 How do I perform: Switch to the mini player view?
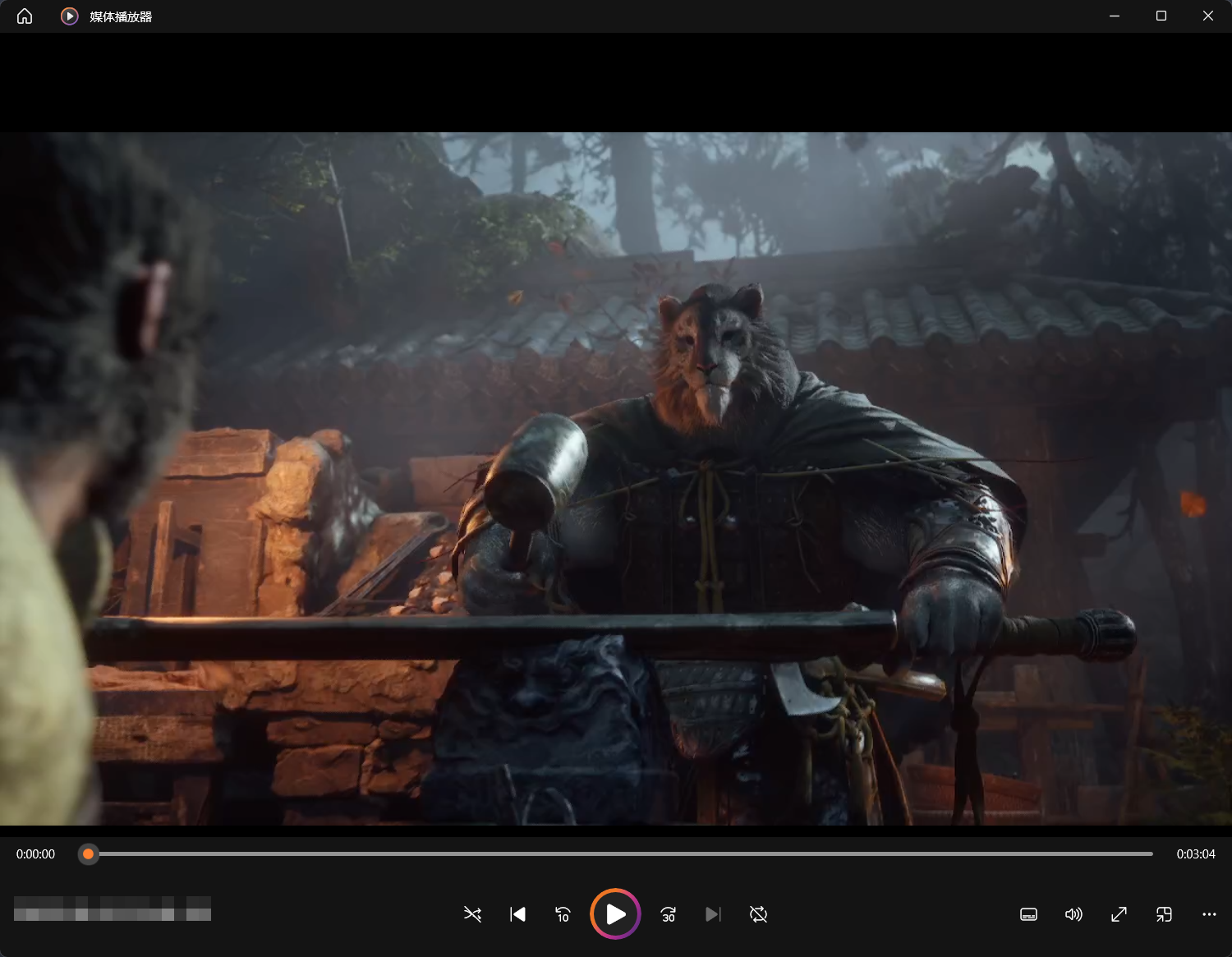1164,914
